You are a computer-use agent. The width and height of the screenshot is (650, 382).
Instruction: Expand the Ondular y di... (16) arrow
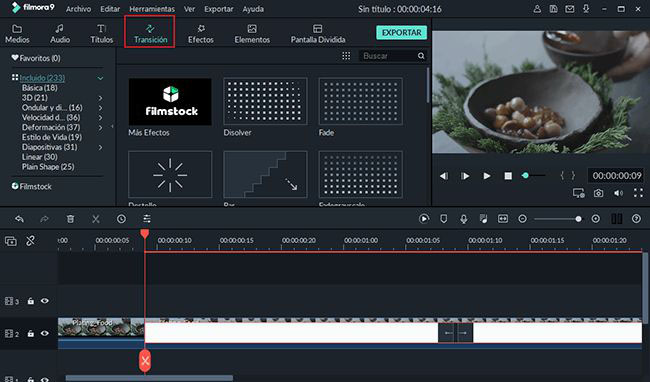(x=100, y=108)
